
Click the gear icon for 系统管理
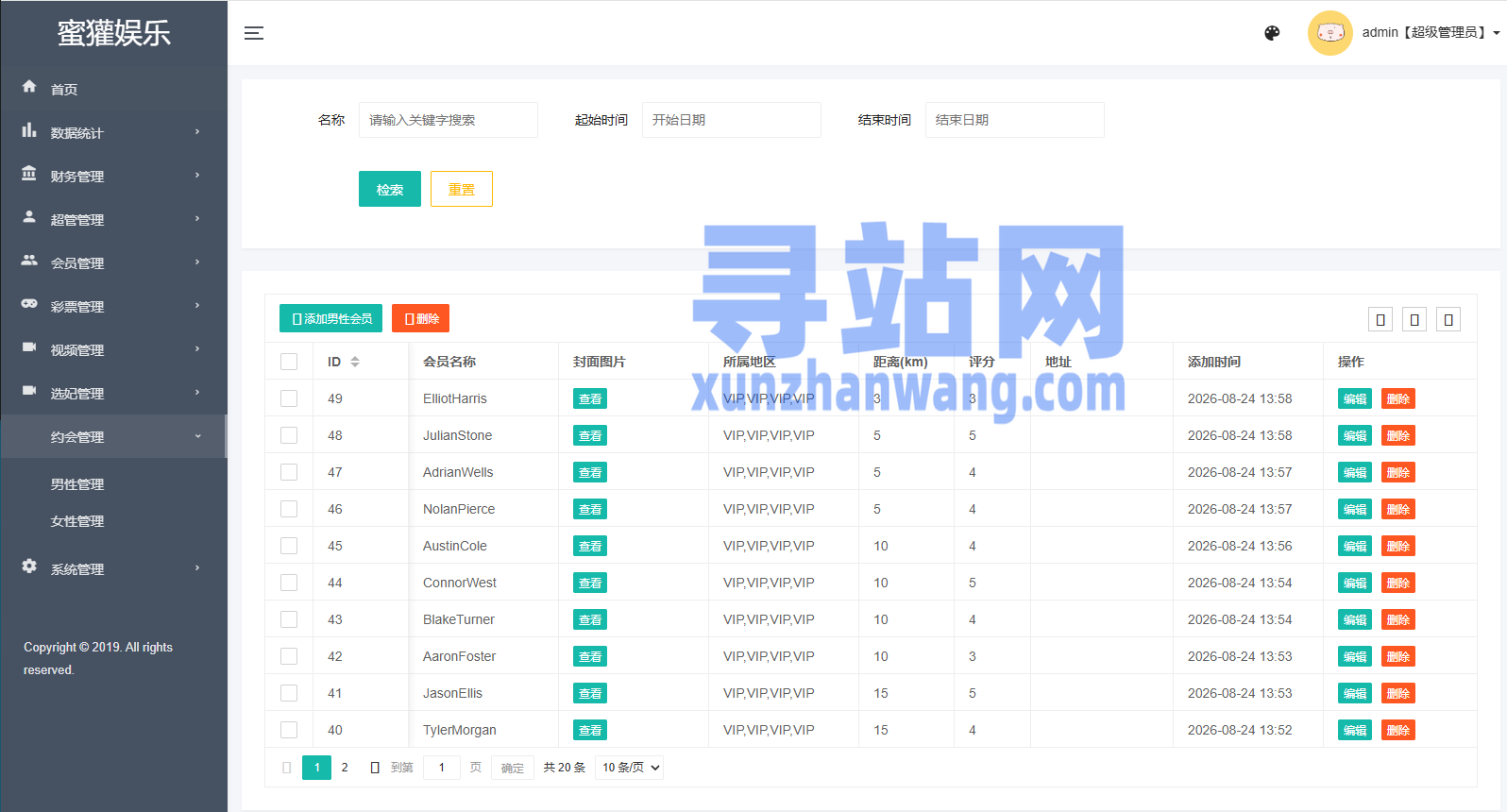click(29, 567)
